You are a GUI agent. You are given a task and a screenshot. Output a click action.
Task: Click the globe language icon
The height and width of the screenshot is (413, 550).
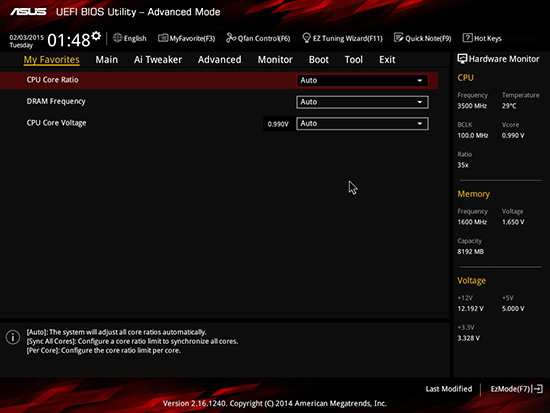(x=118, y=38)
